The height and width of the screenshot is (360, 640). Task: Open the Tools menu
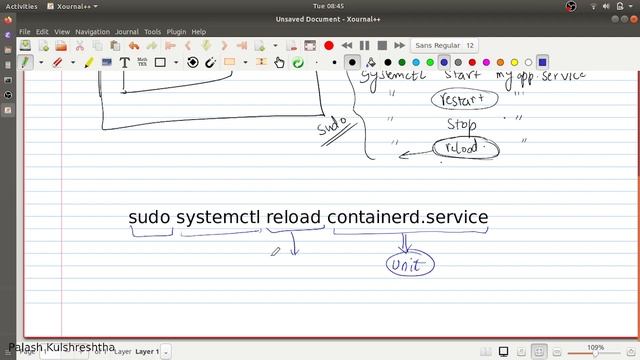pyautogui.click(x=152, y=32)
